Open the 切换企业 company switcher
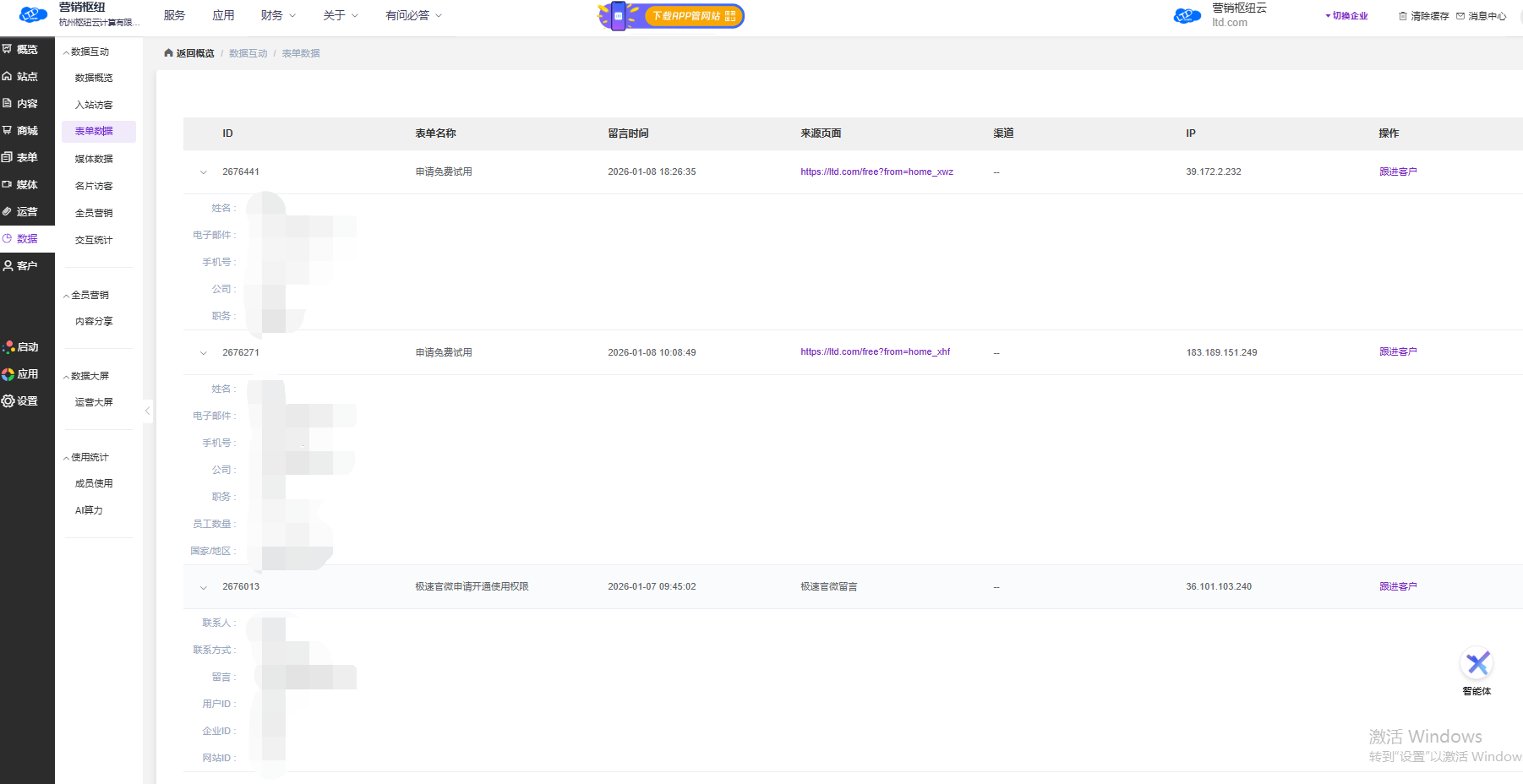This screenshot has height=784, width=1523. (x=1346, y=16)
